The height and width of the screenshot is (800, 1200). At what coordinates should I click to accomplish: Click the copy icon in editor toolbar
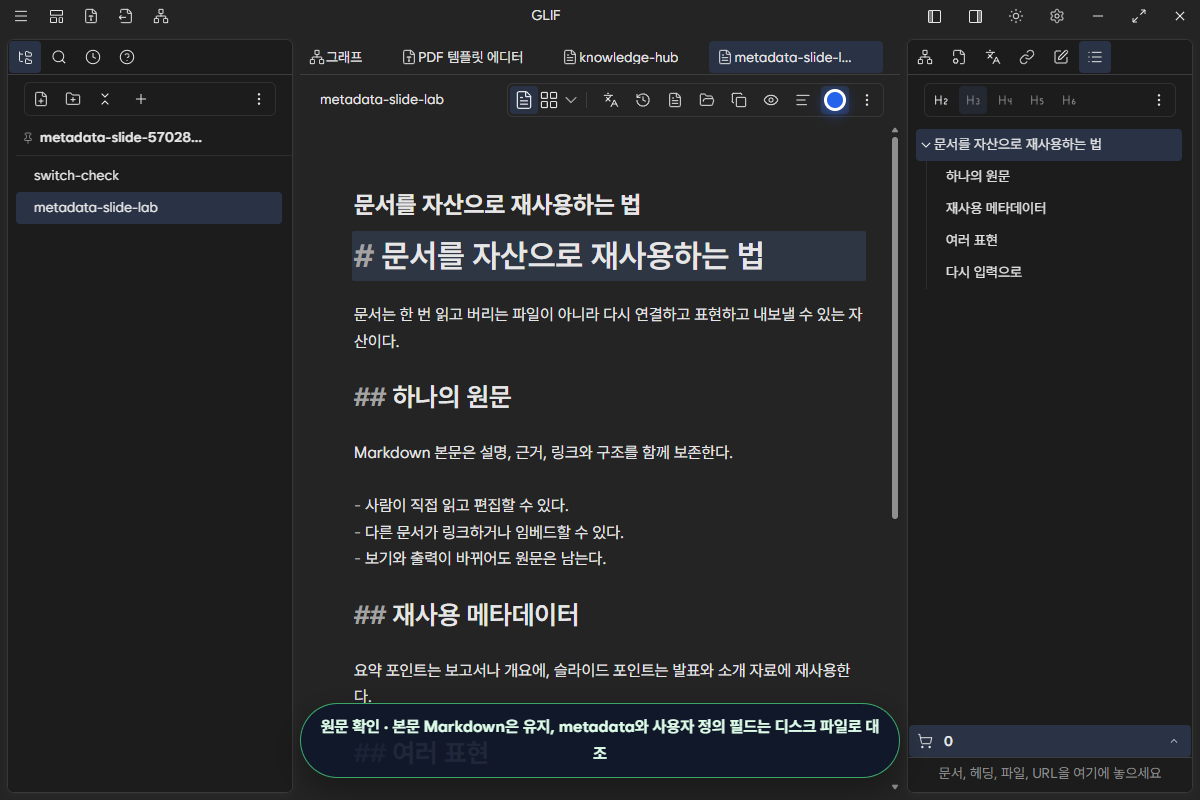(739, 100)
